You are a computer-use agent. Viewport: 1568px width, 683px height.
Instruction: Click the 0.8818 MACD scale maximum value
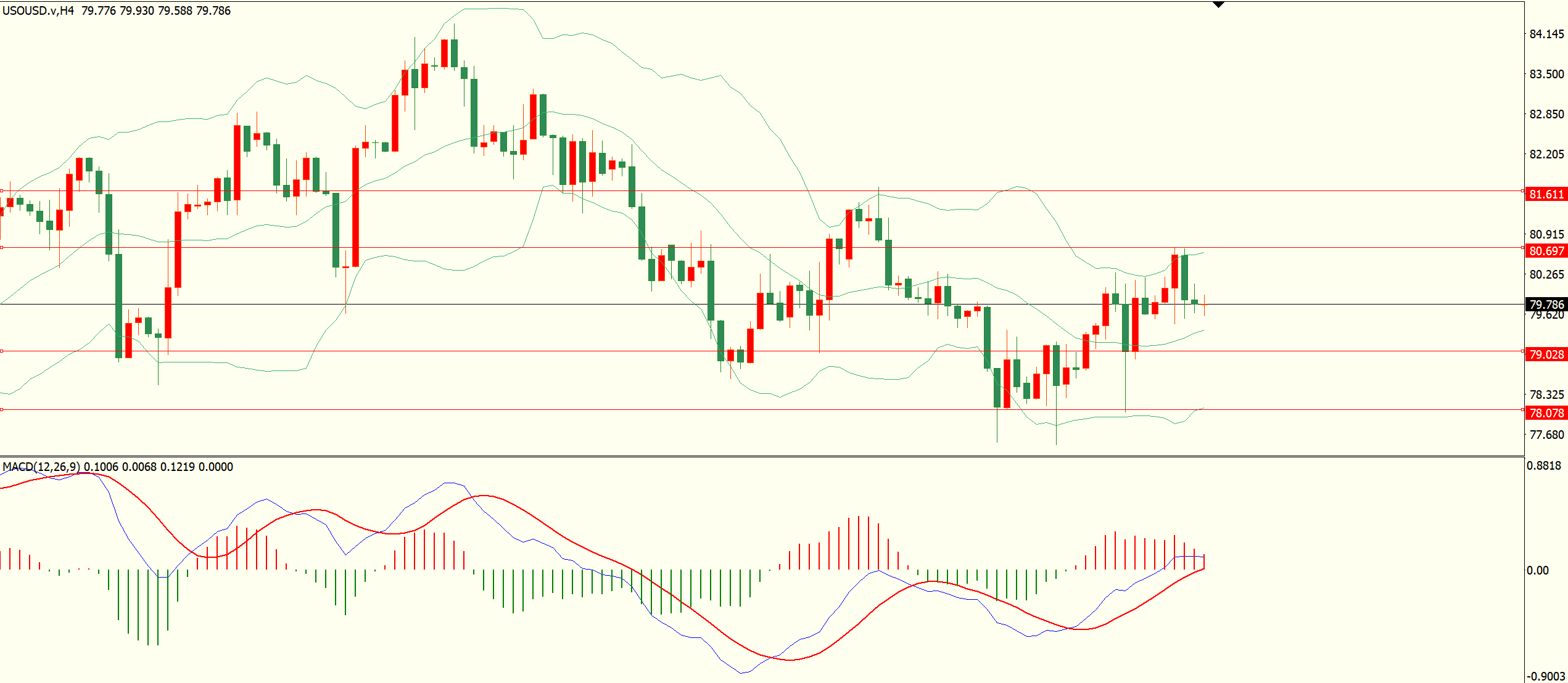(1544, 465)
